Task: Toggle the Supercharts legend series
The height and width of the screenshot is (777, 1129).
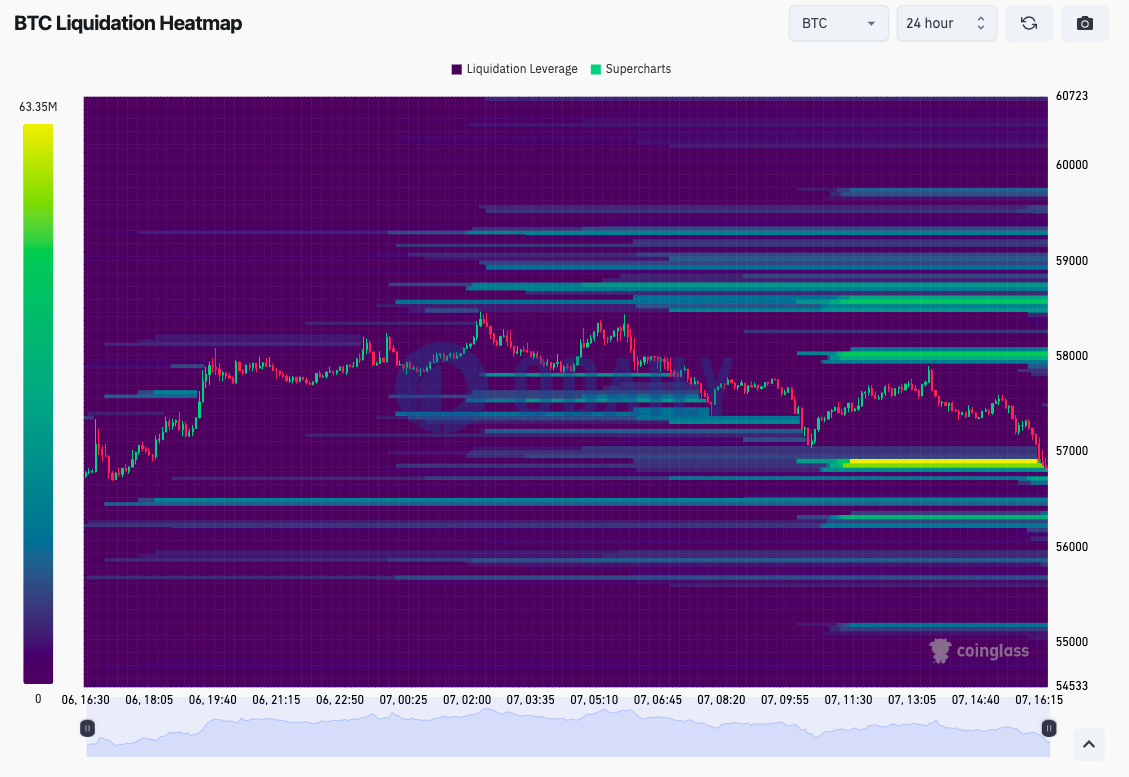Action: click(631, 69)
